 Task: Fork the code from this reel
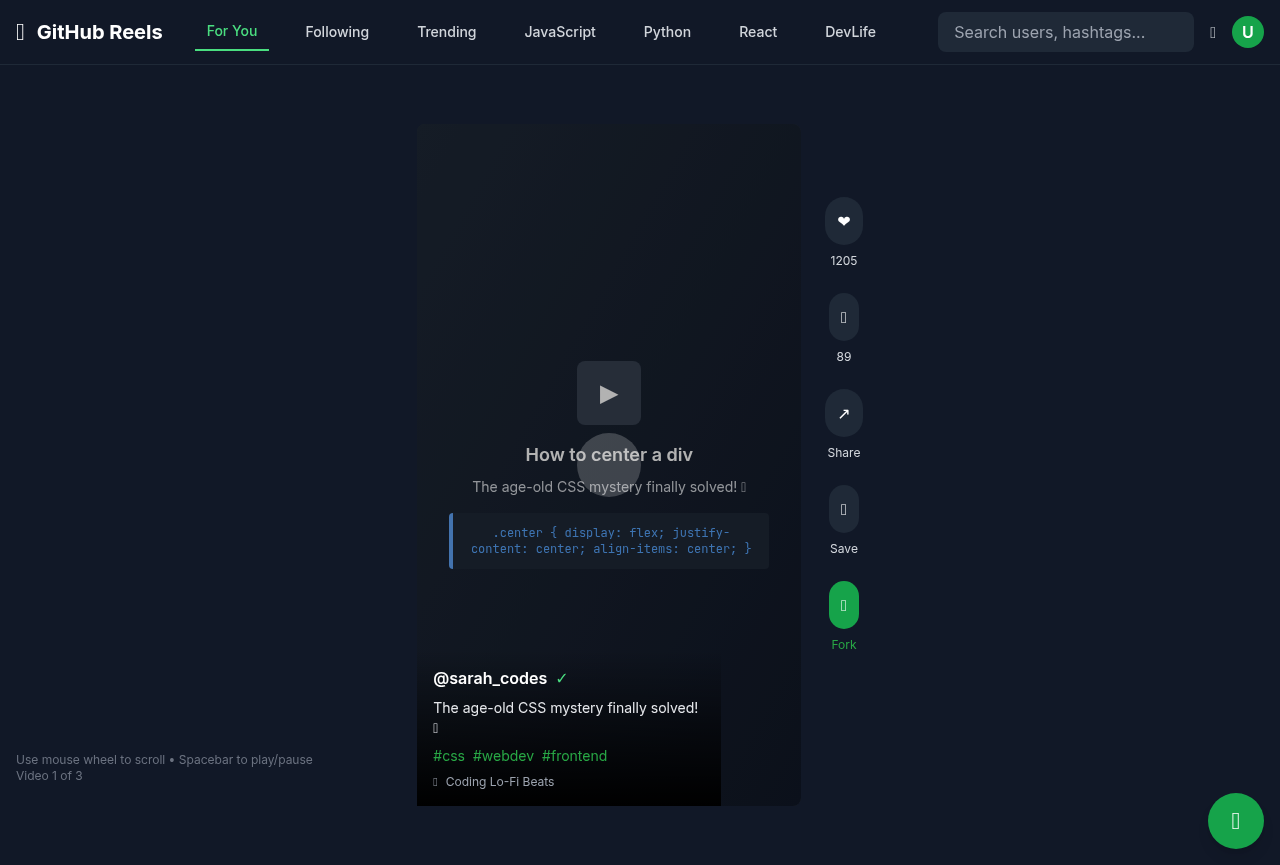coord(843,604)
